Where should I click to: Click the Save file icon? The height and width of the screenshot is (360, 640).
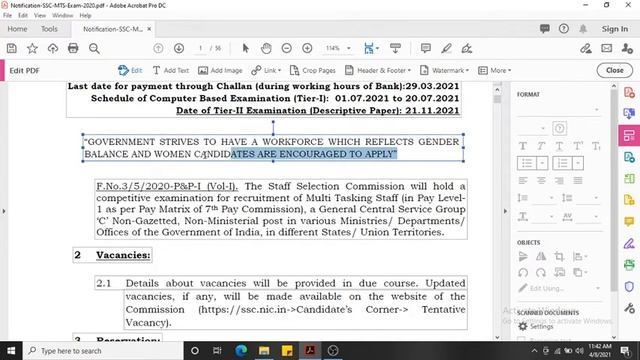point(11,49)
